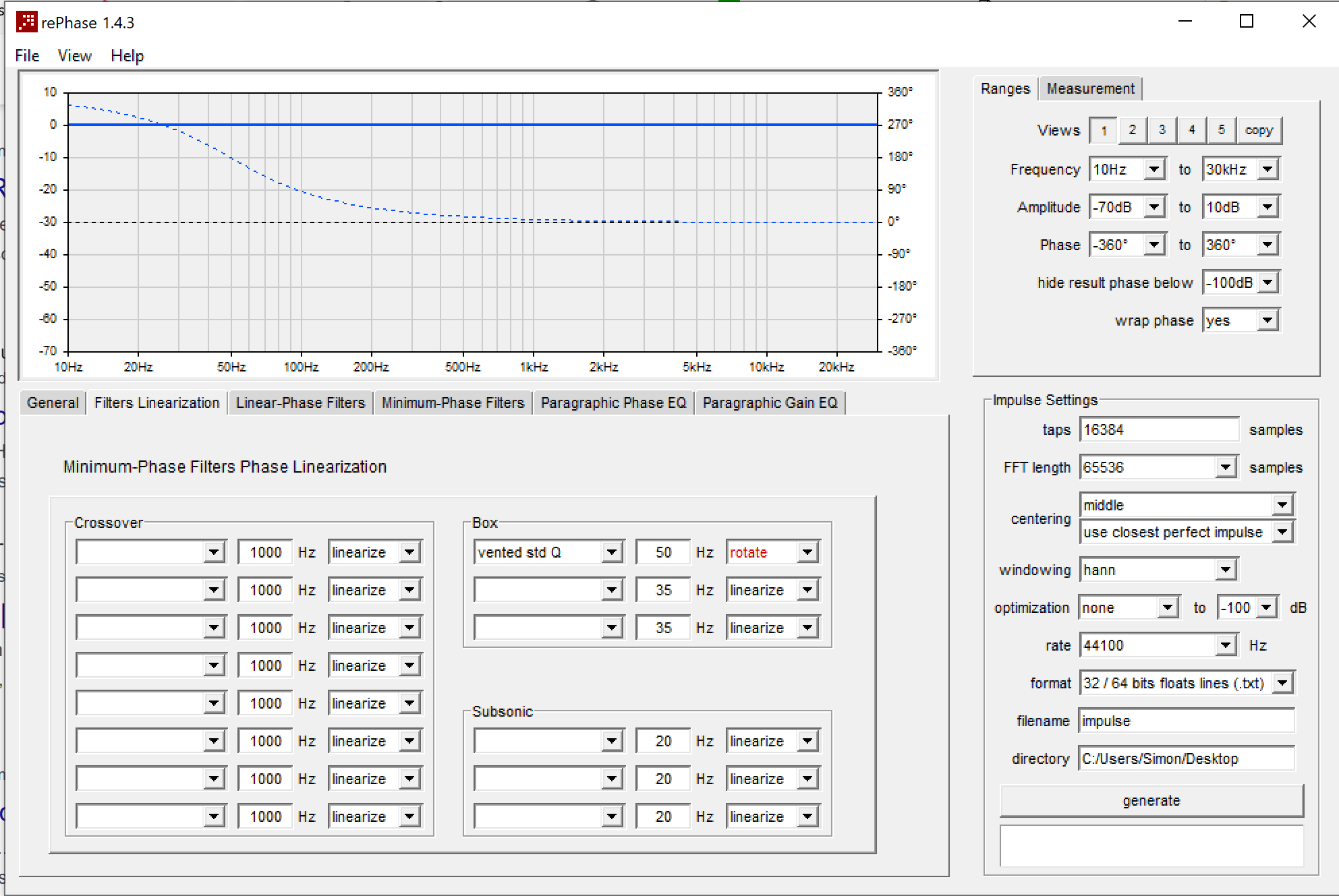
Task: Click the generate button
Action: coord(1151,801)
